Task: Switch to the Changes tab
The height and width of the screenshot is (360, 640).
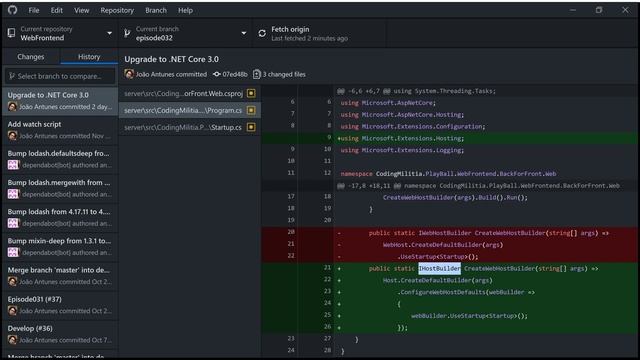Action: click(x=31, y=57)
